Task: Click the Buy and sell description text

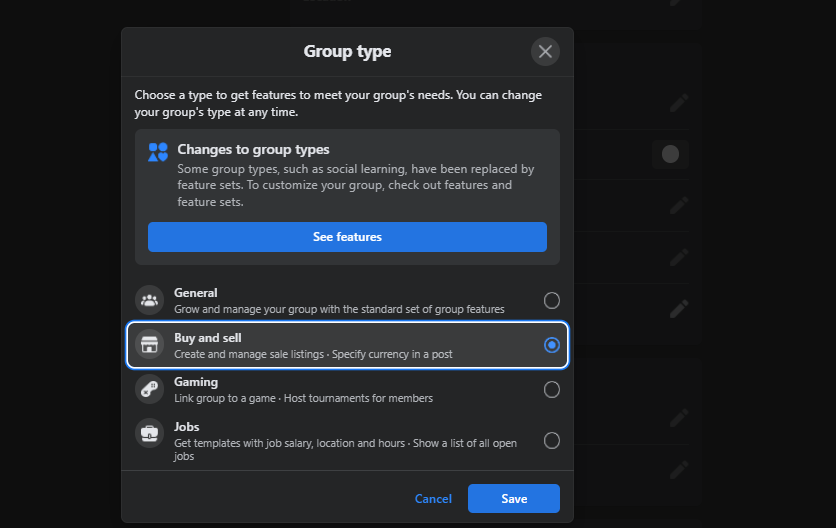Action: coord(313,354)
